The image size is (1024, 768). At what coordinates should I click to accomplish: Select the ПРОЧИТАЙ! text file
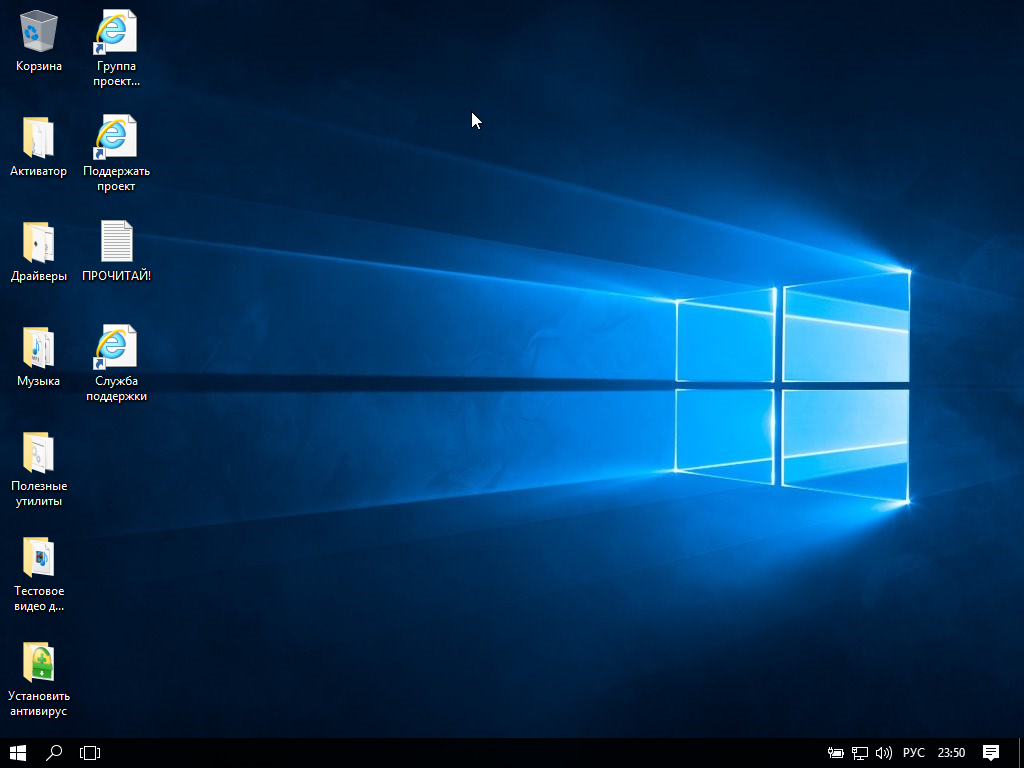[116, 251]
